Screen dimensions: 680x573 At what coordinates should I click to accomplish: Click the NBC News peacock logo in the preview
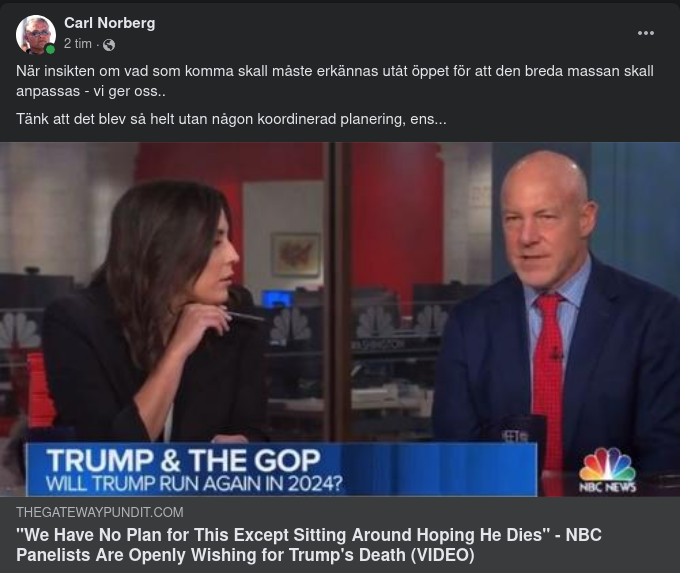click(x=608, y=470)
